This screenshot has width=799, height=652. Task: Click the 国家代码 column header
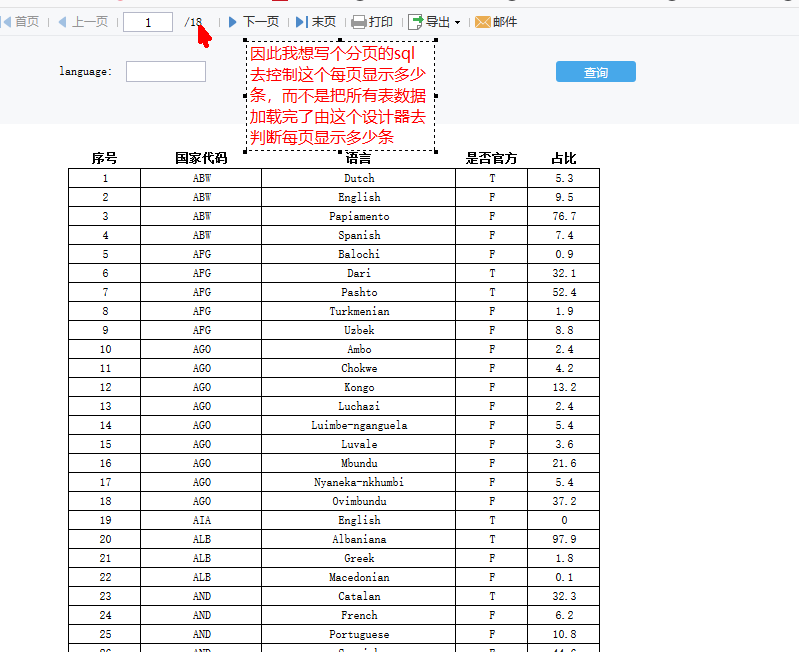tap(201, 158)
